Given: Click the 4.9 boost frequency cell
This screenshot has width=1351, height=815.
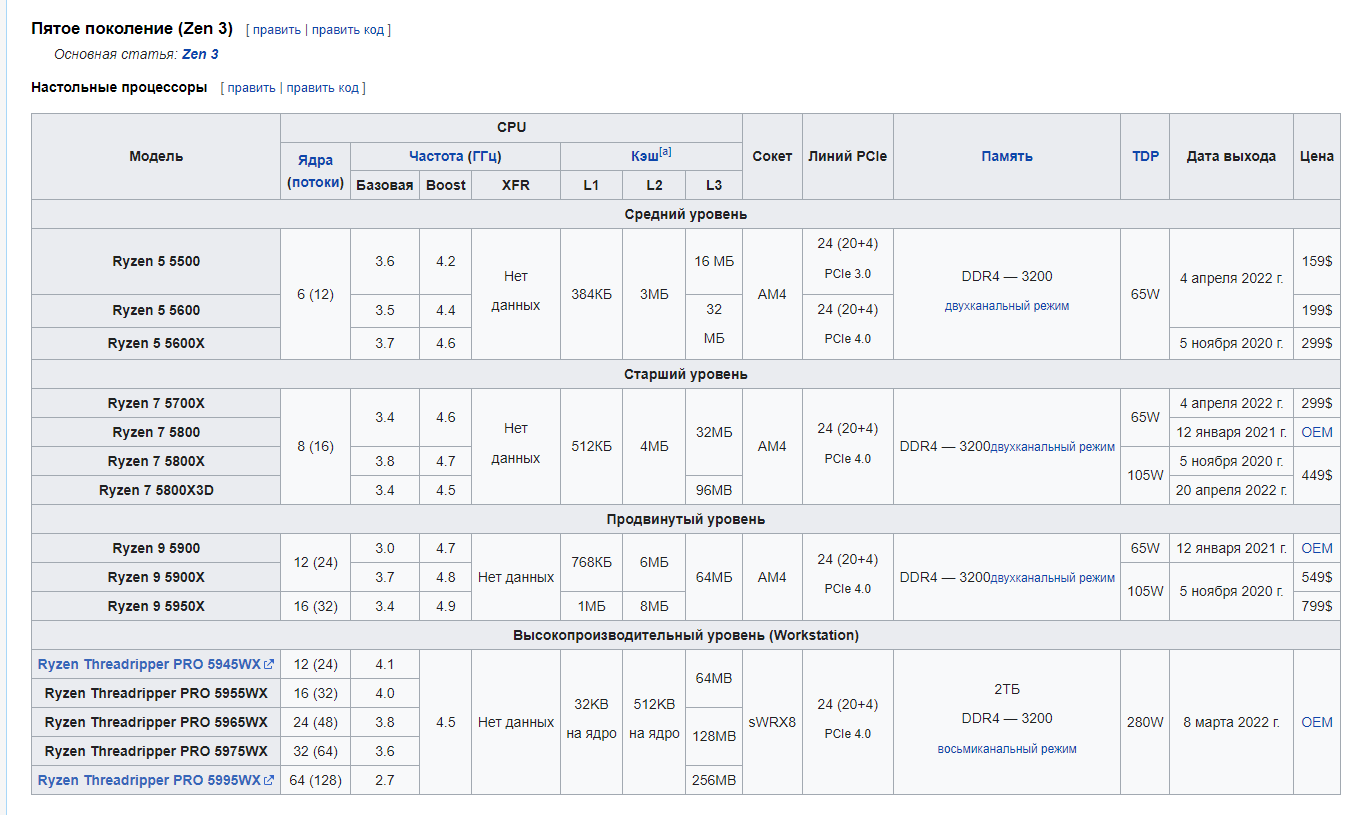Looking at the screenshot, I should [445, 606].
